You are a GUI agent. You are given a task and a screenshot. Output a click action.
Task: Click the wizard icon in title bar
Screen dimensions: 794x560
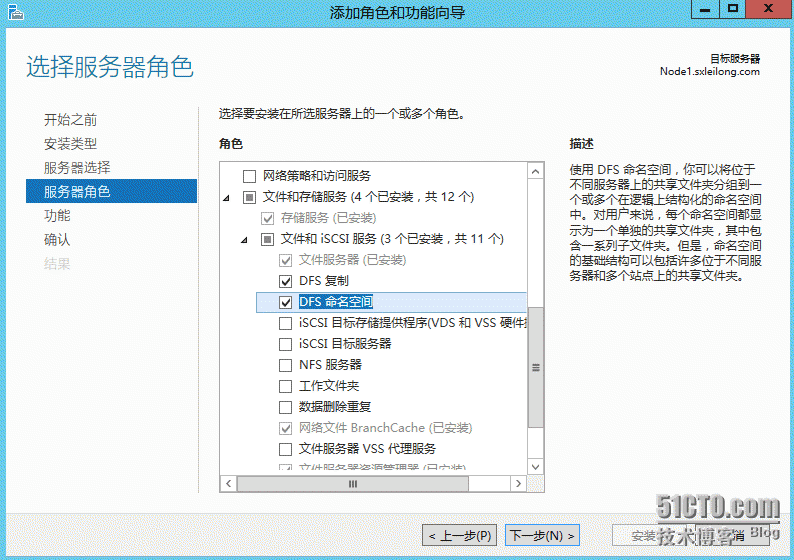(x=16, y=12)
